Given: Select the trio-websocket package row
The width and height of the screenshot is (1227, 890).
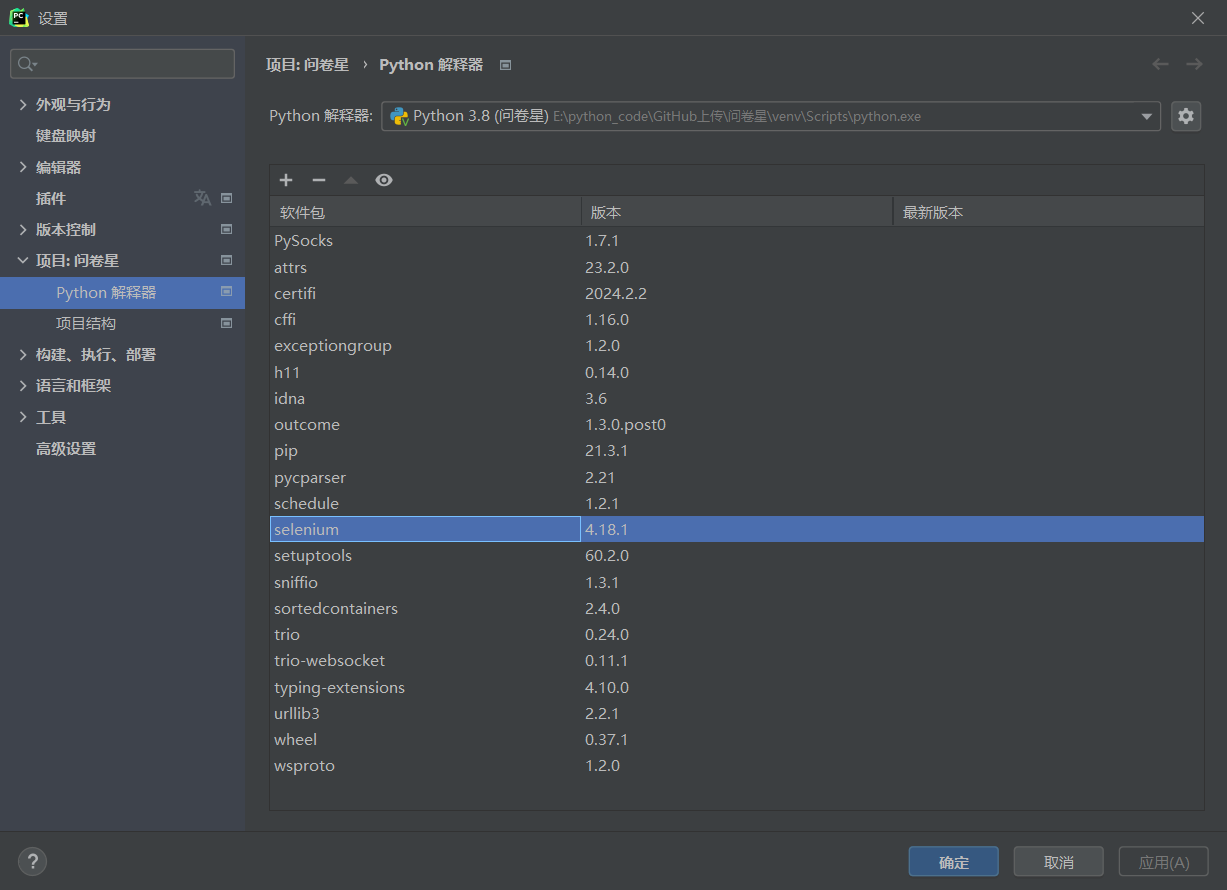Looking at the screenshot, I should 737,661.
